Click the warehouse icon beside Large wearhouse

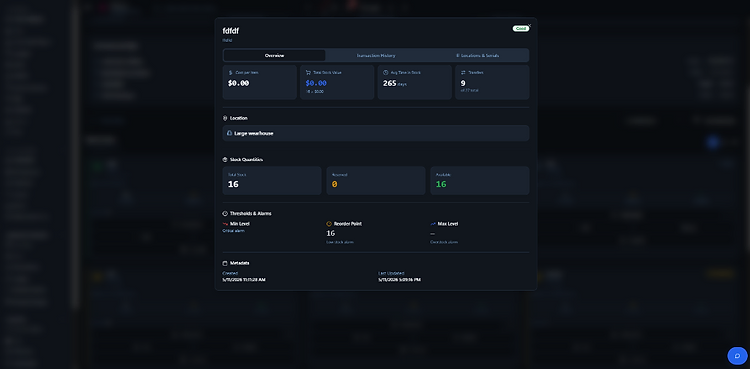click(230, 133)
